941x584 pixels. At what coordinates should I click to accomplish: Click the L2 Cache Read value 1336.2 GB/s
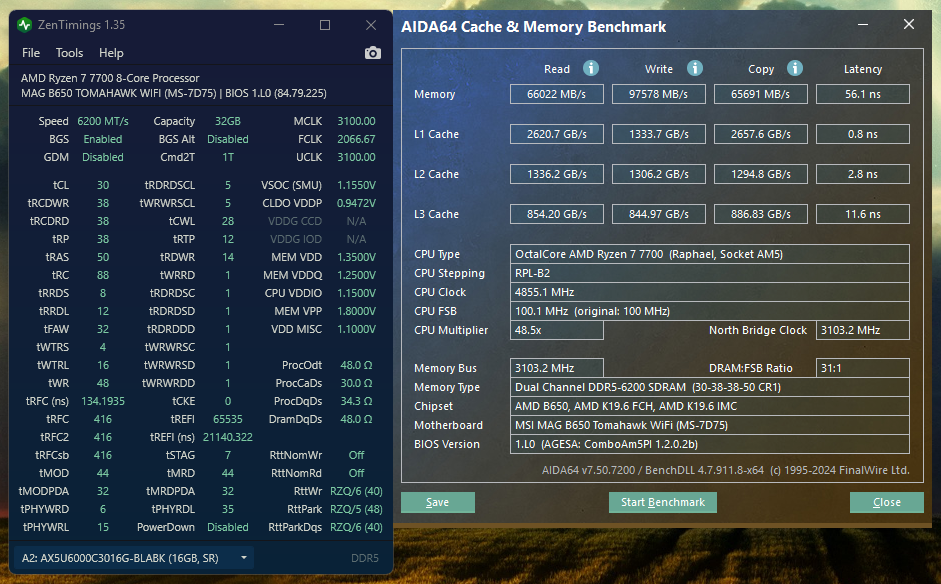(x=557, y=174)
